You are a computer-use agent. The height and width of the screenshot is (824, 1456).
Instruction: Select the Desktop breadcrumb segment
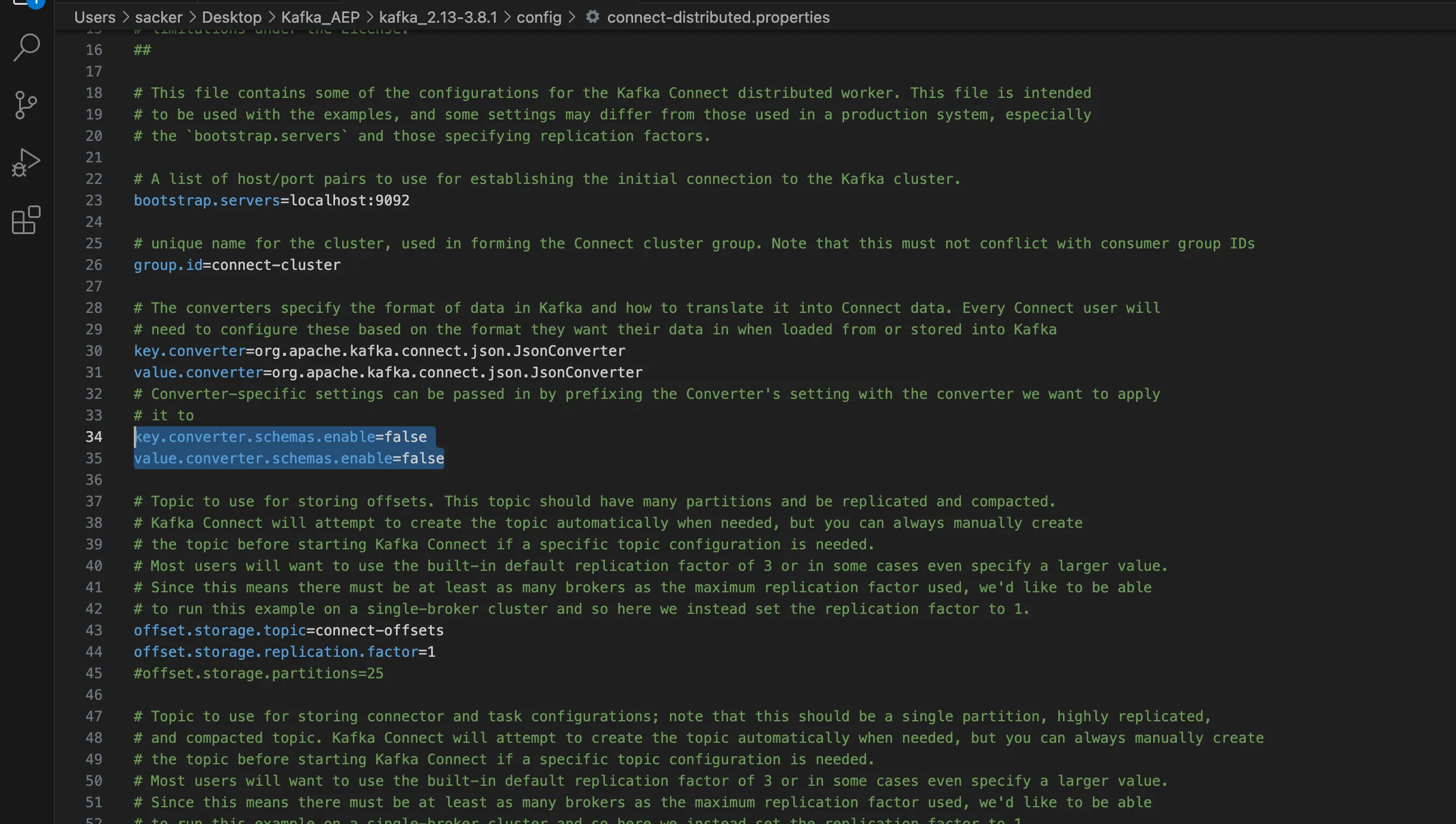coord(232,17)
